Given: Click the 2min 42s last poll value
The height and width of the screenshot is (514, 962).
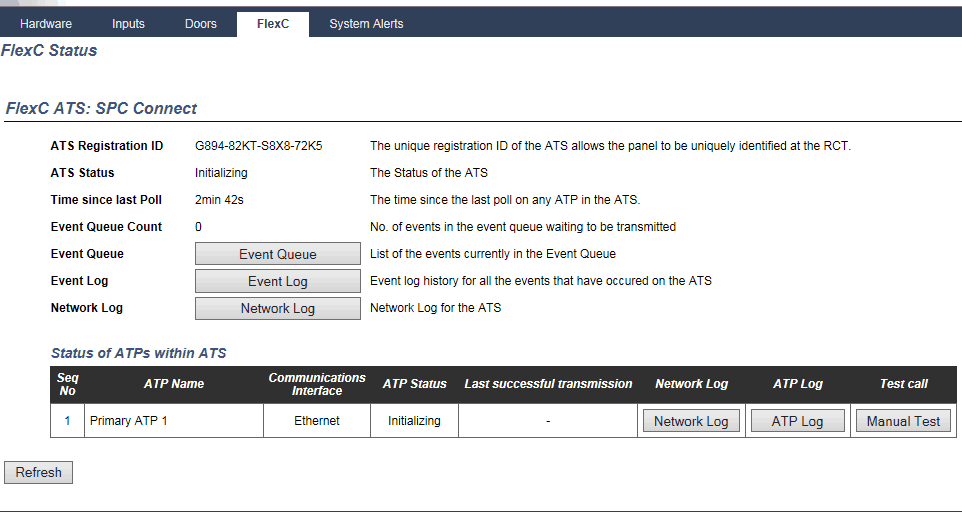Looking at the screenshot, I should click(219, 200).
